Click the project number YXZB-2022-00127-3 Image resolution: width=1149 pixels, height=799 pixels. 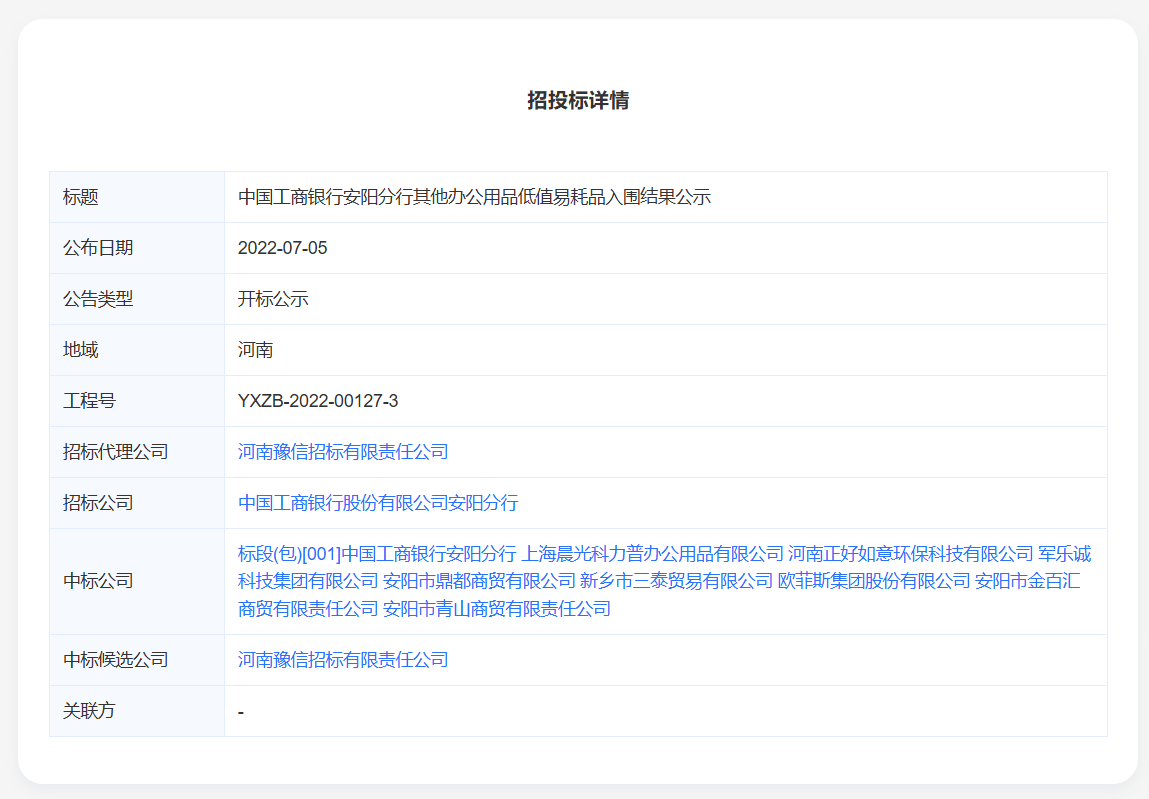318,401
